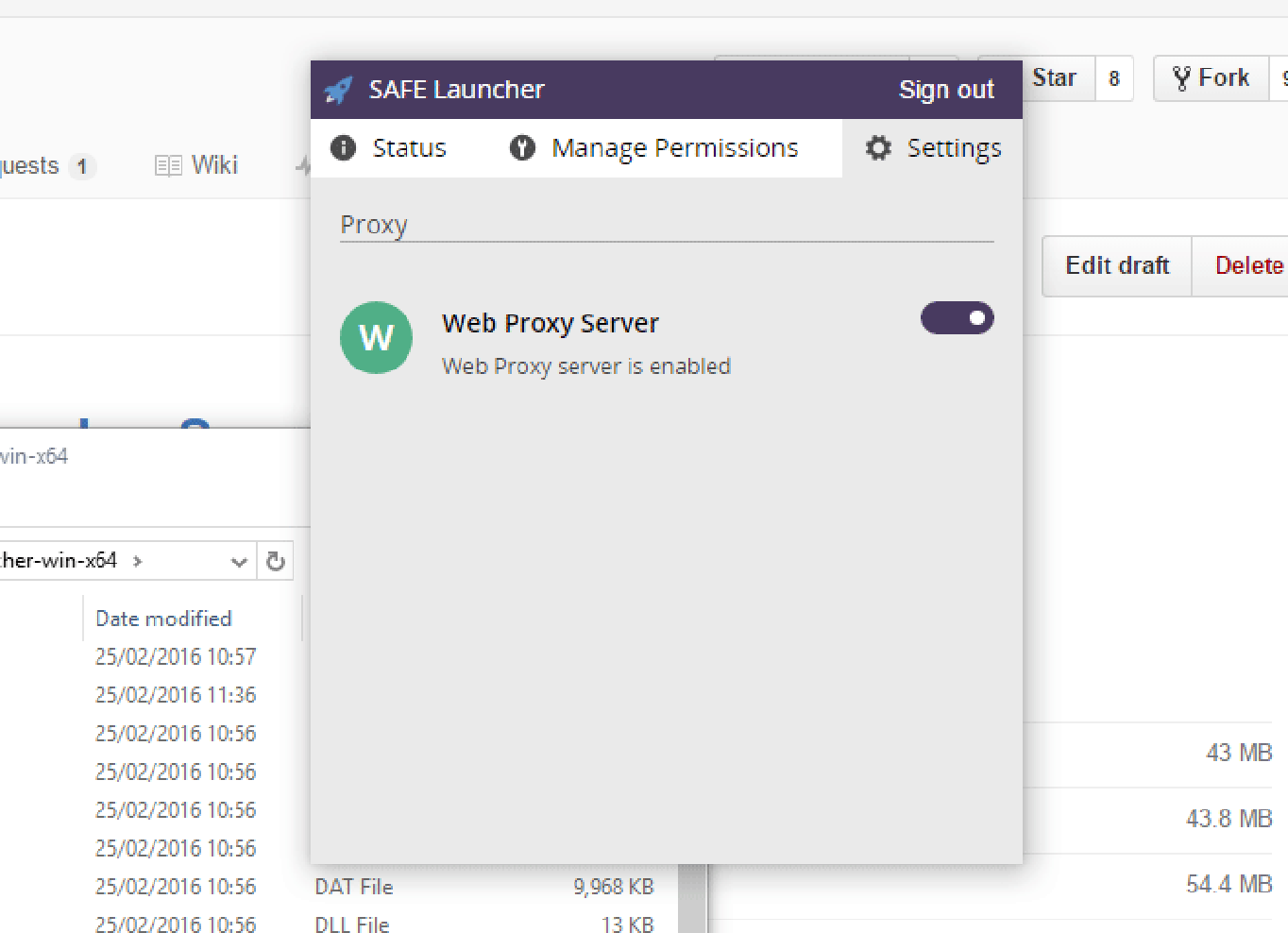The width and height of the screenshot is (1288, 933).
Task: Click the 9,968 KB size value
Action: pyautogui.click(x=614, y=887)
